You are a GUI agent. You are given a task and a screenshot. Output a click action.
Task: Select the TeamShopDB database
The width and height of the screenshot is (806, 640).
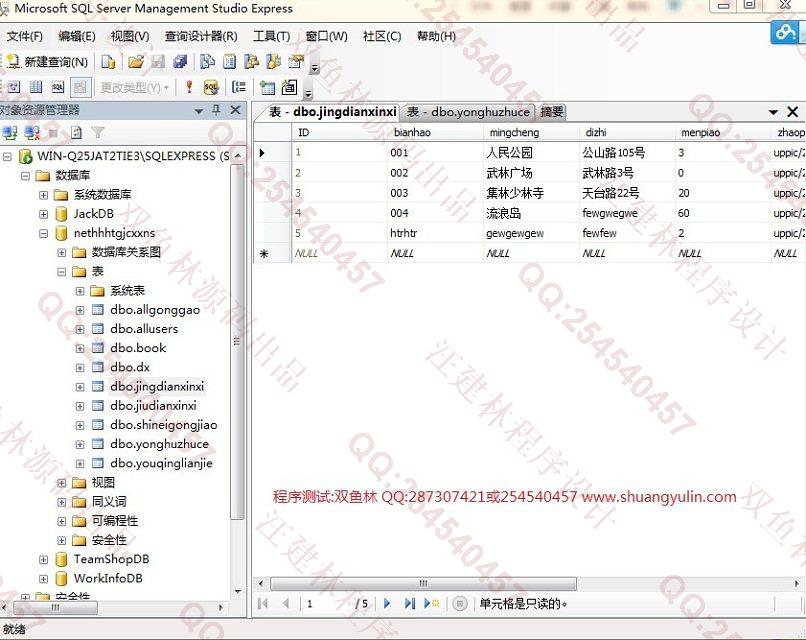coord(111,559)
